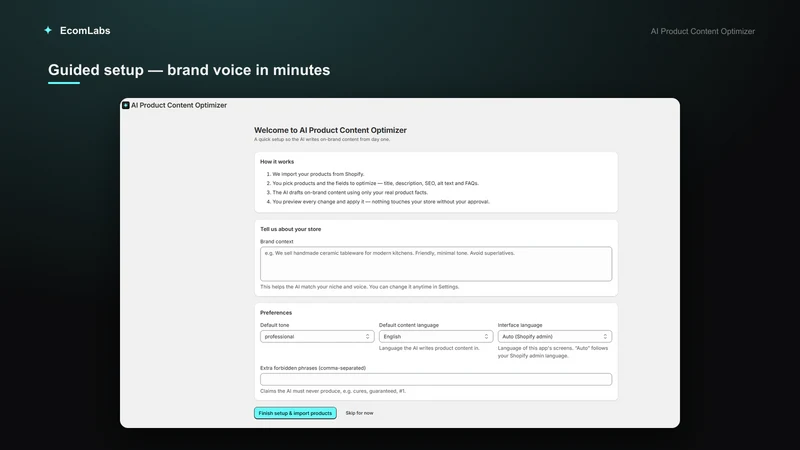Click the 'Guided setup — brand voice in minutes' heading
The image size is (800, 450).
(x=189, y=70)
